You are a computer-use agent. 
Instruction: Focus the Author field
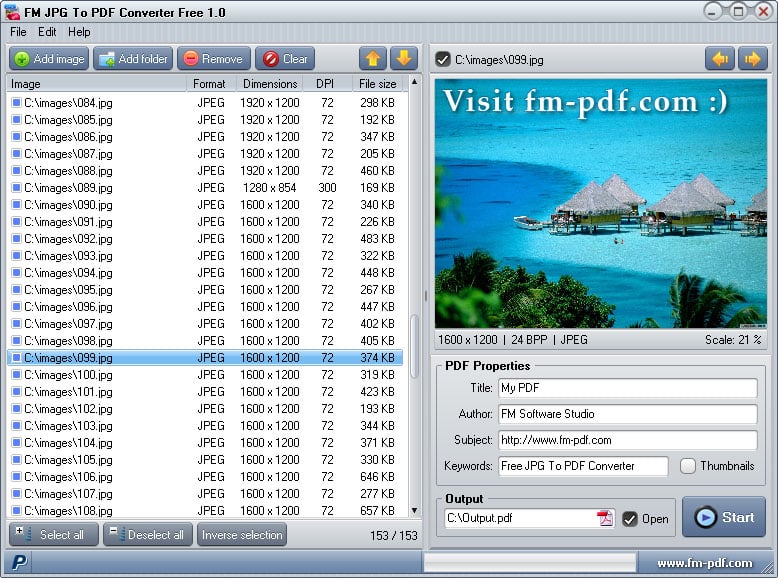coord(628,414)
